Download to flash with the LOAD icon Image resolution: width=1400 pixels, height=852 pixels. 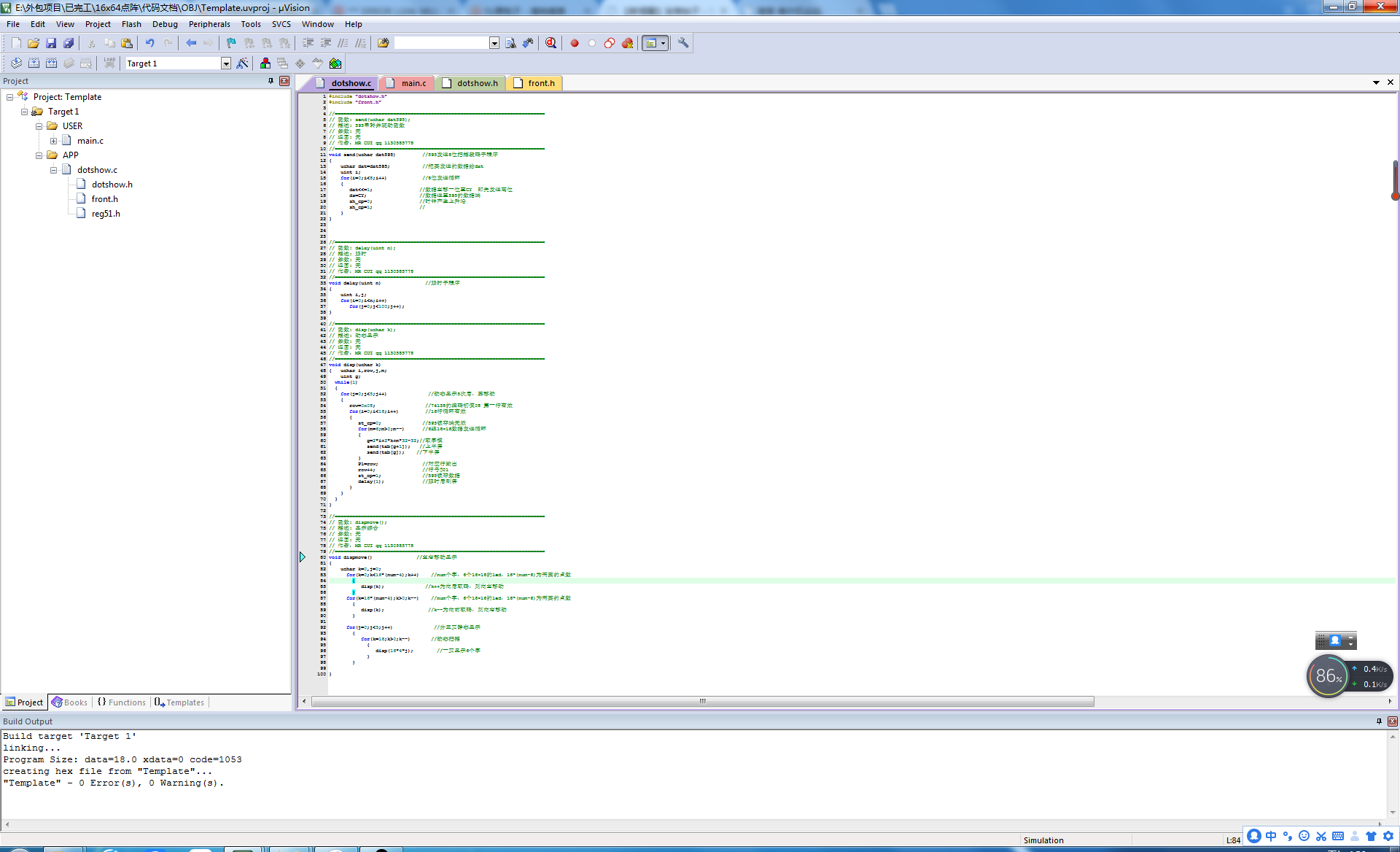[x=109, y=63]
